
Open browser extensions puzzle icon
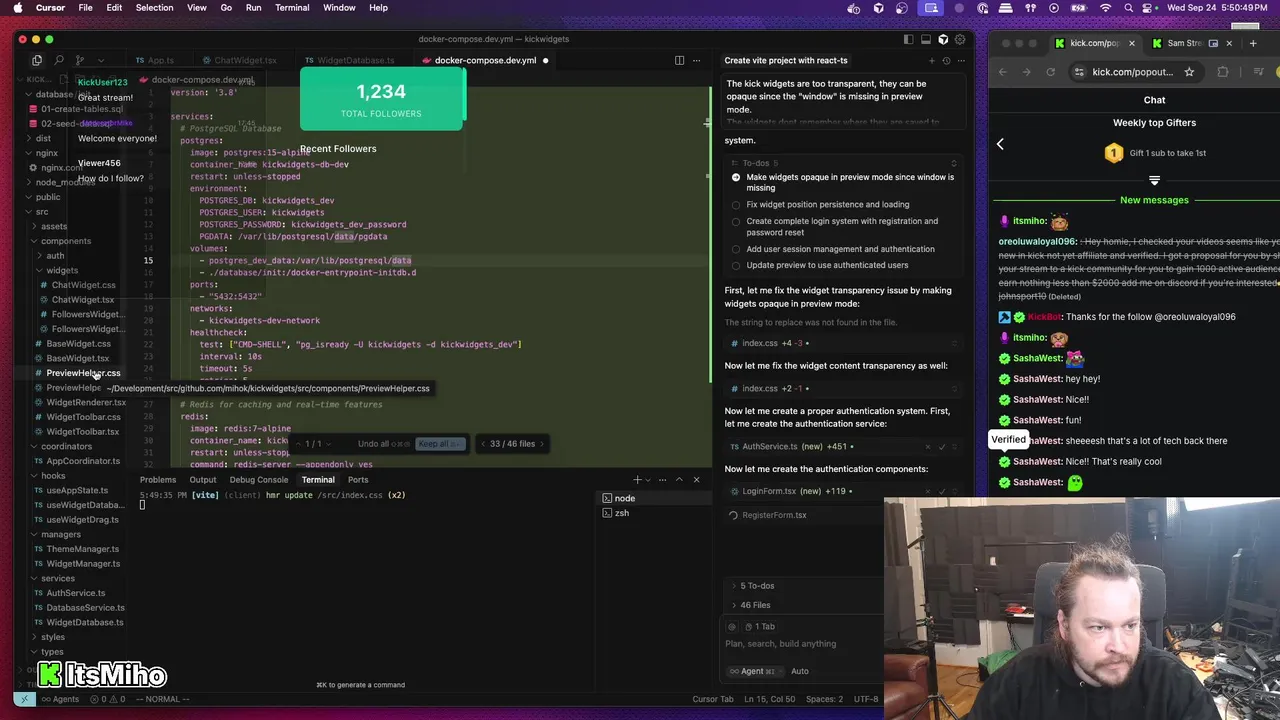pyautogui.click(x=1223, y=72)
